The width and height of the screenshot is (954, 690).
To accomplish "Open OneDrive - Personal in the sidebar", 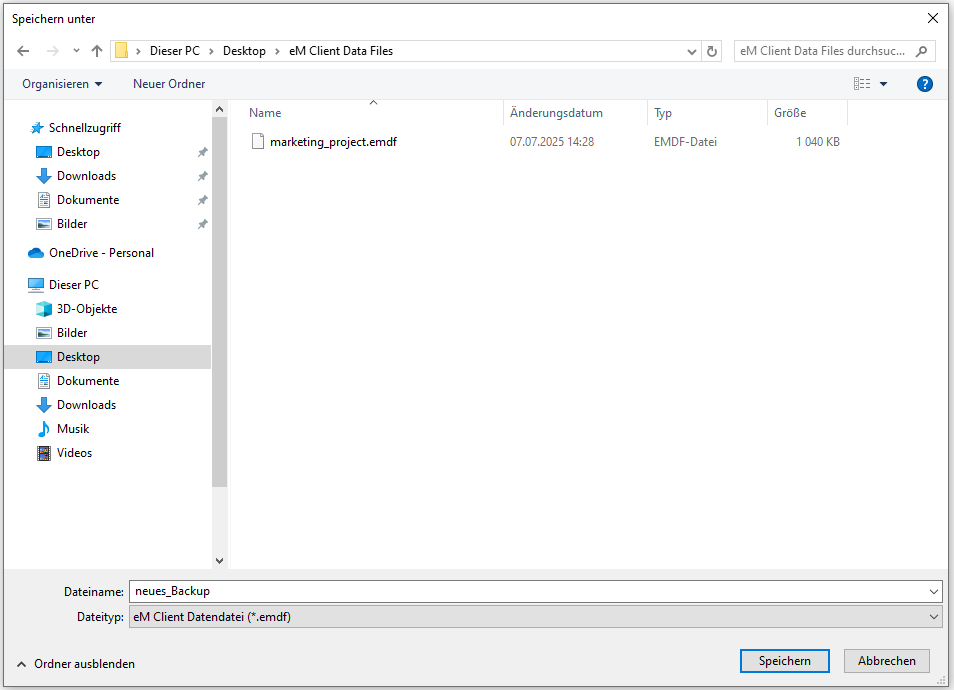I will (101, 253).
